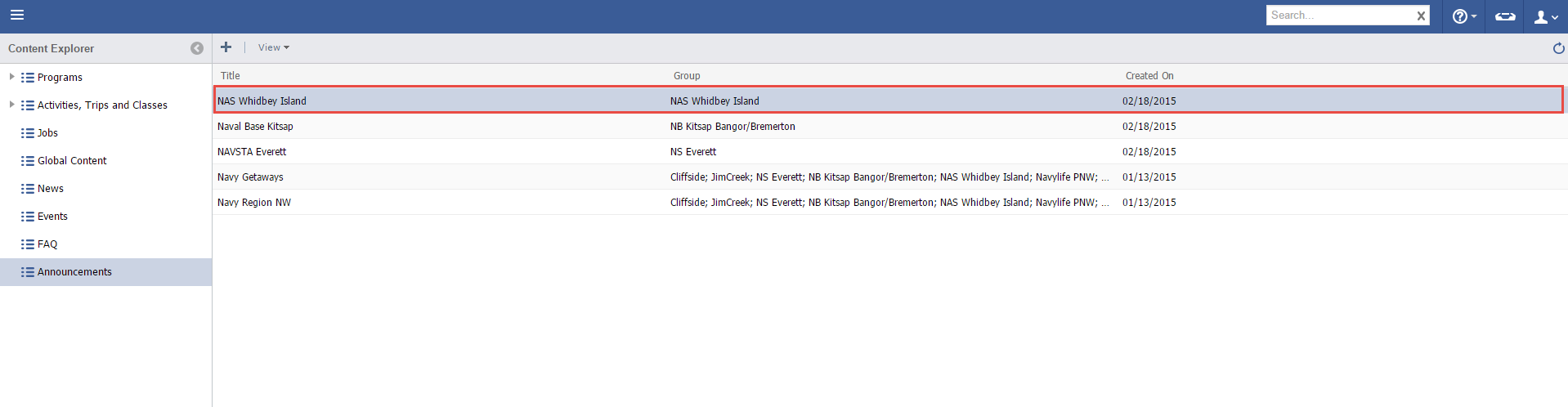Click the link icon in header
This screenshot has width=1568, height=407.
coord(1505,16)
